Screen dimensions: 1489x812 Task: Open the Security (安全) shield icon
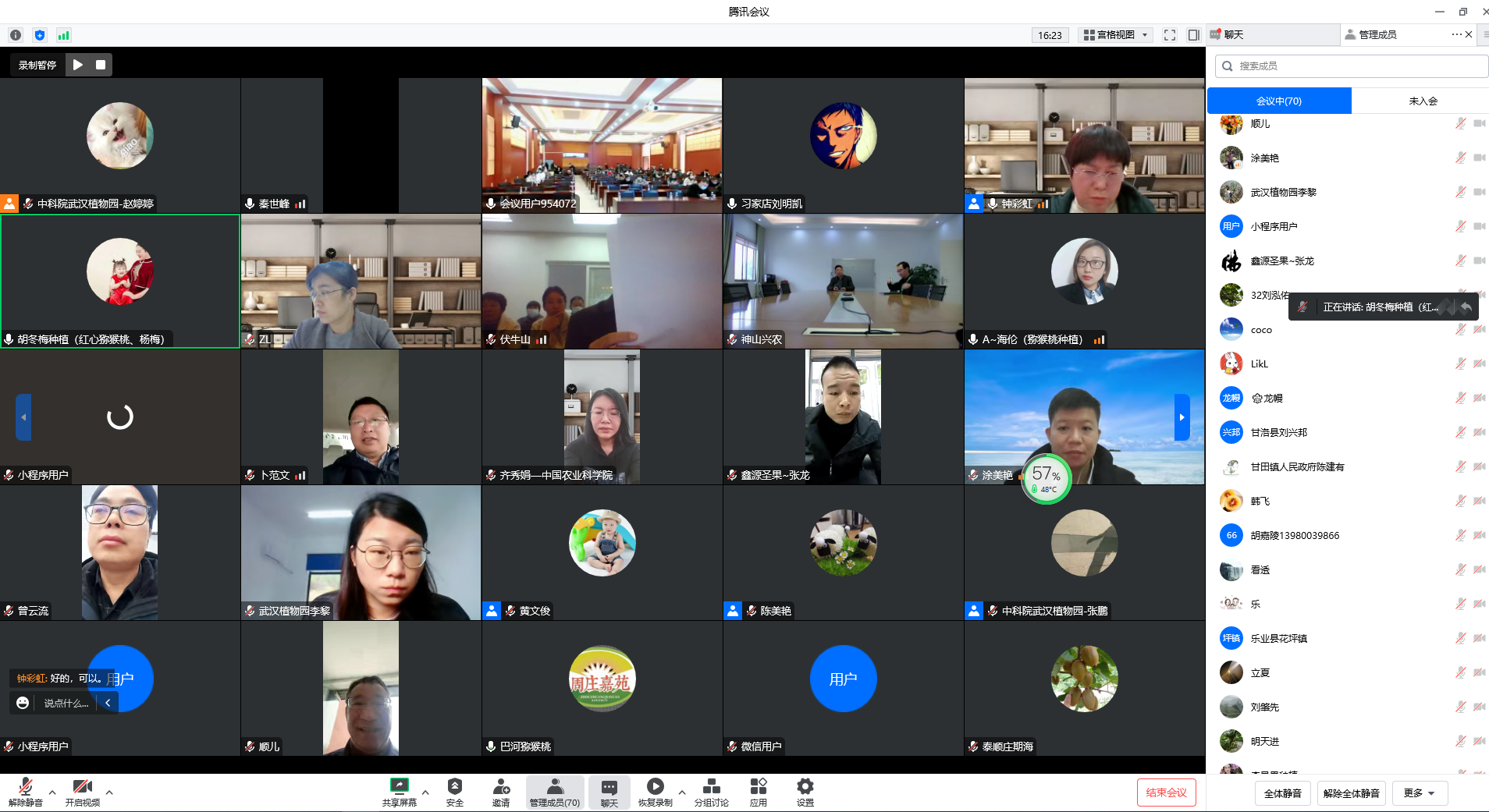pos(454,791)
